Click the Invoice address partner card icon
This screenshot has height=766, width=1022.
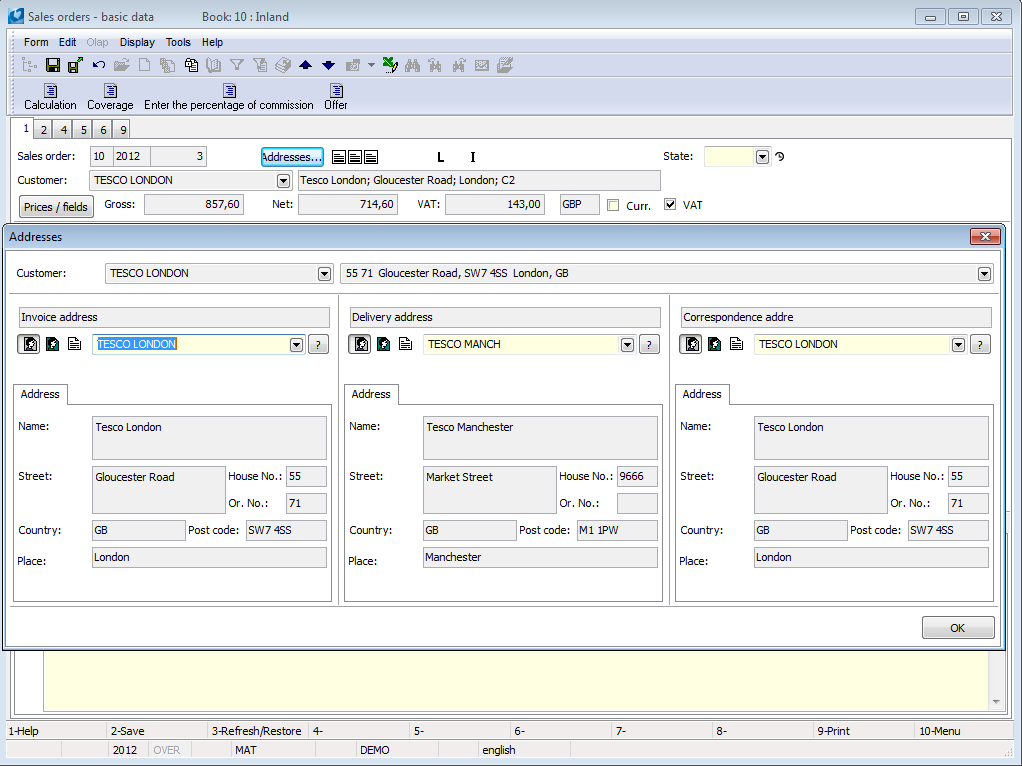click(x=29, y=344)
